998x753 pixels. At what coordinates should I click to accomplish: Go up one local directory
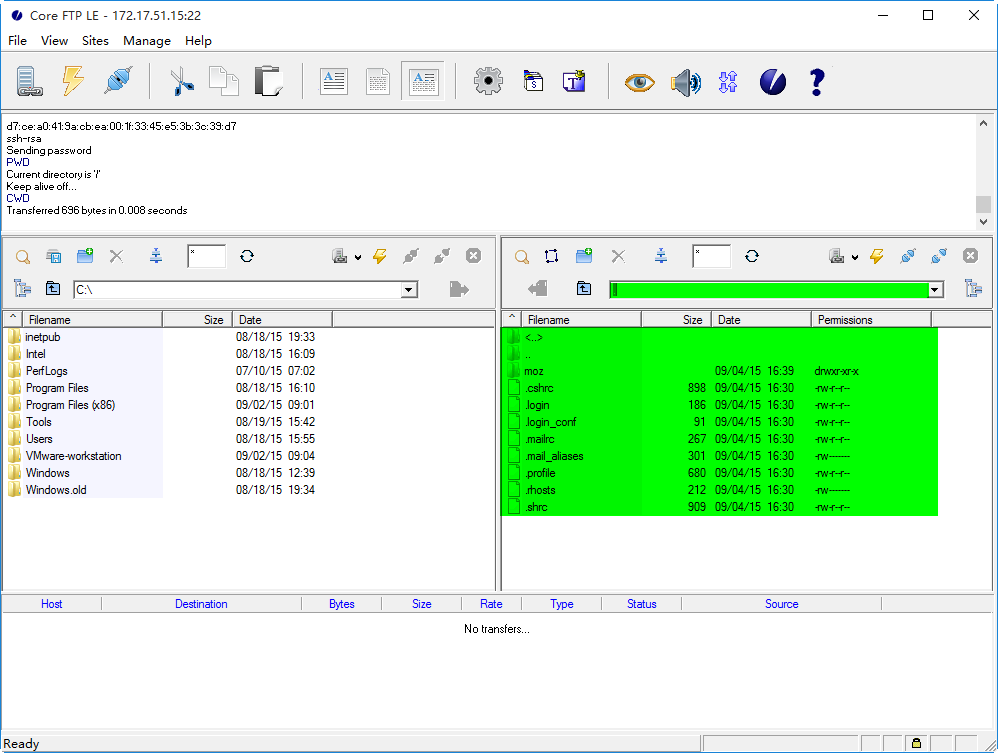(53, 288)
